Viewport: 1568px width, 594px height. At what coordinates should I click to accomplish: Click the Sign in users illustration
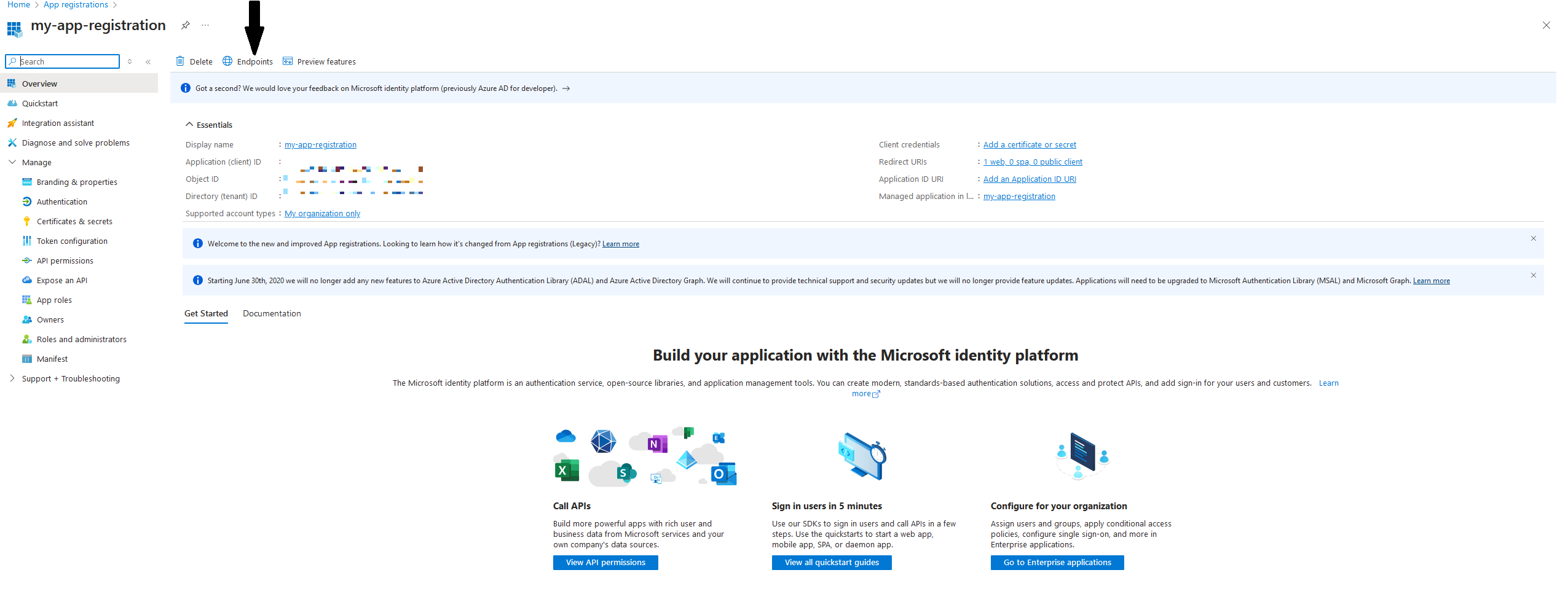coord(862,456)
